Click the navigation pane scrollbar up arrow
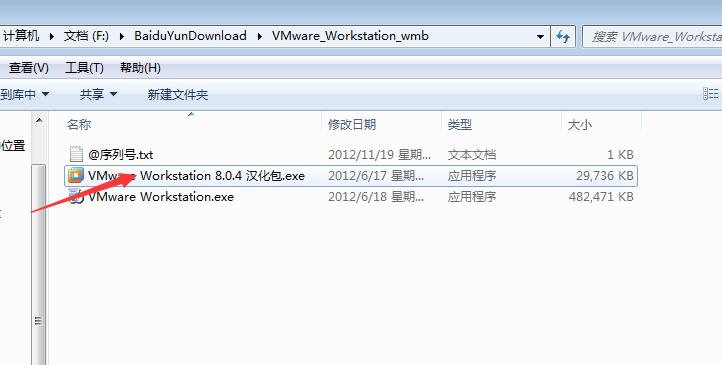This screenshot has height=365, width=722. [39, 121]
